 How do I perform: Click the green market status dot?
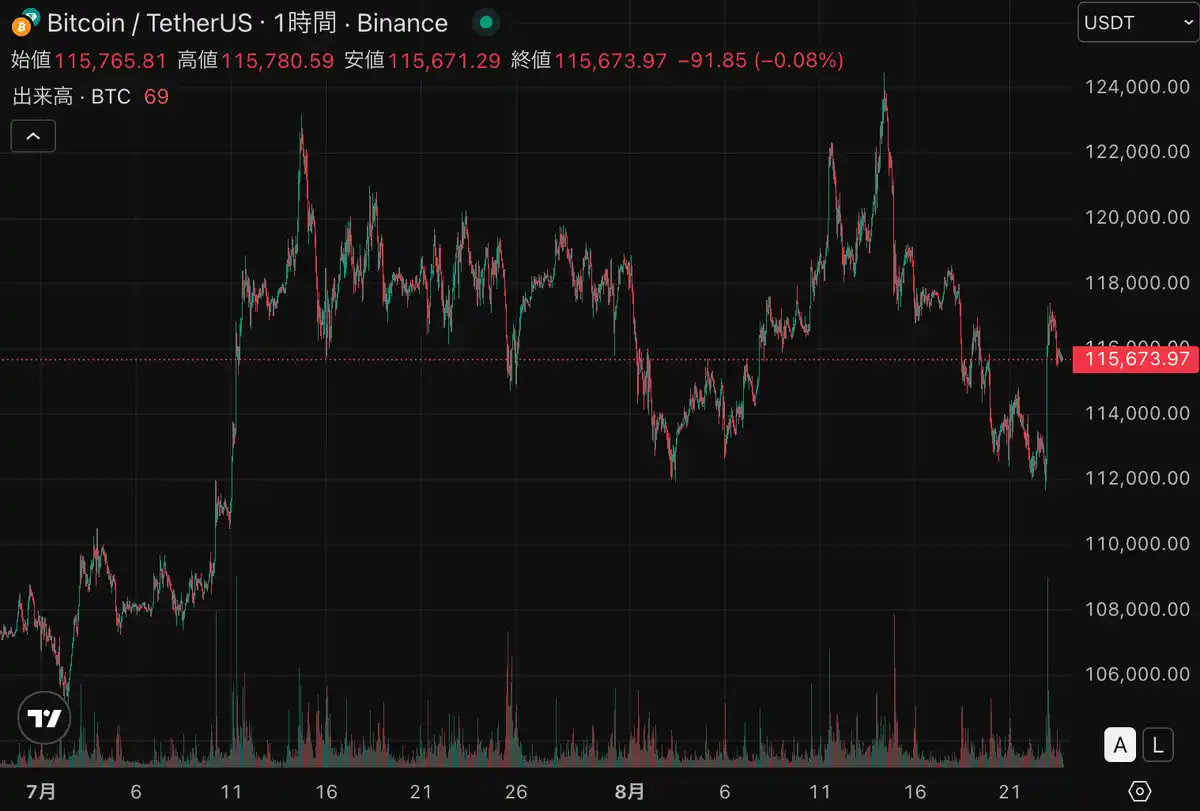pos(486,22)
